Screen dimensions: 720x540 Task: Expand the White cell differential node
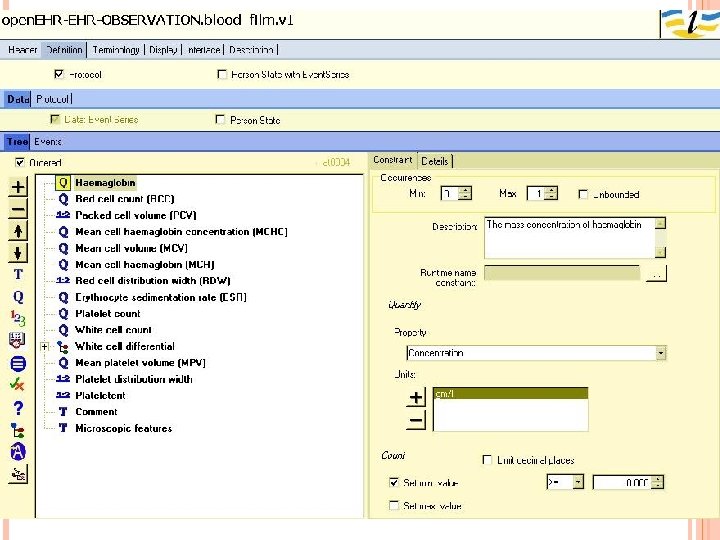(x=45, y=347)
